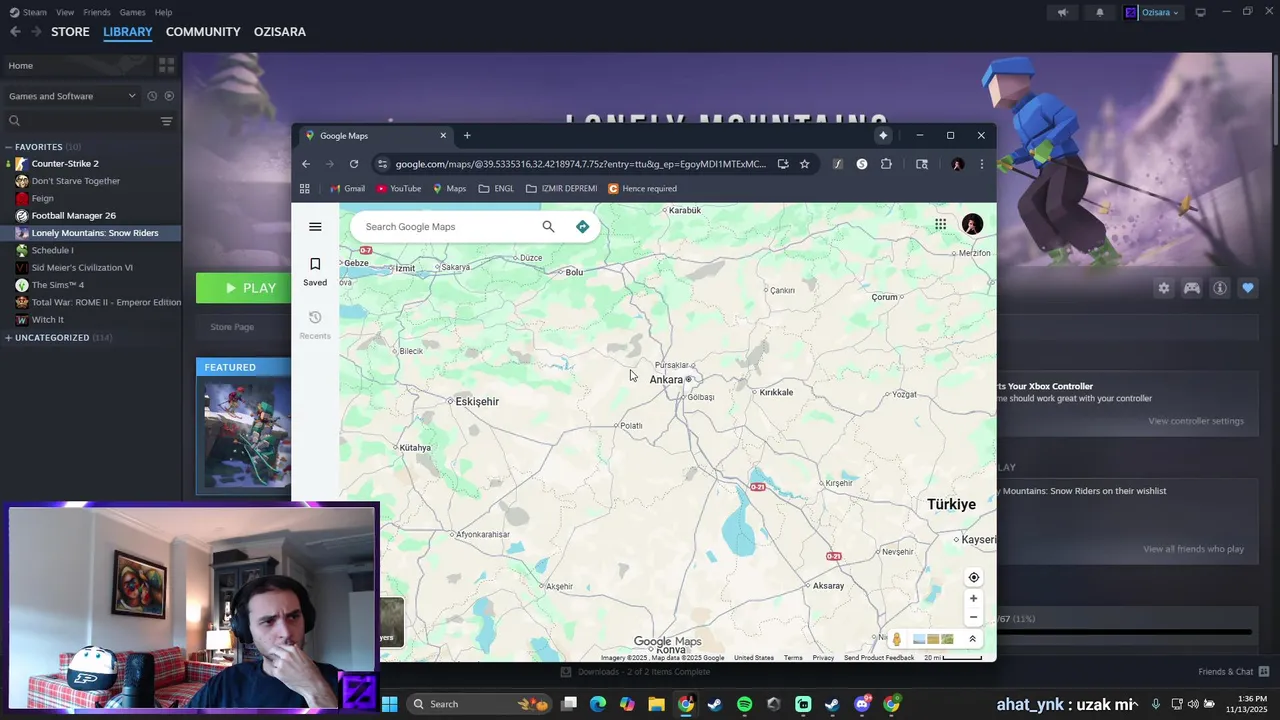This screenshot has width=1280, height=720.
Task: Select Don't Starve Together in the library
Action: coord(76,181)
